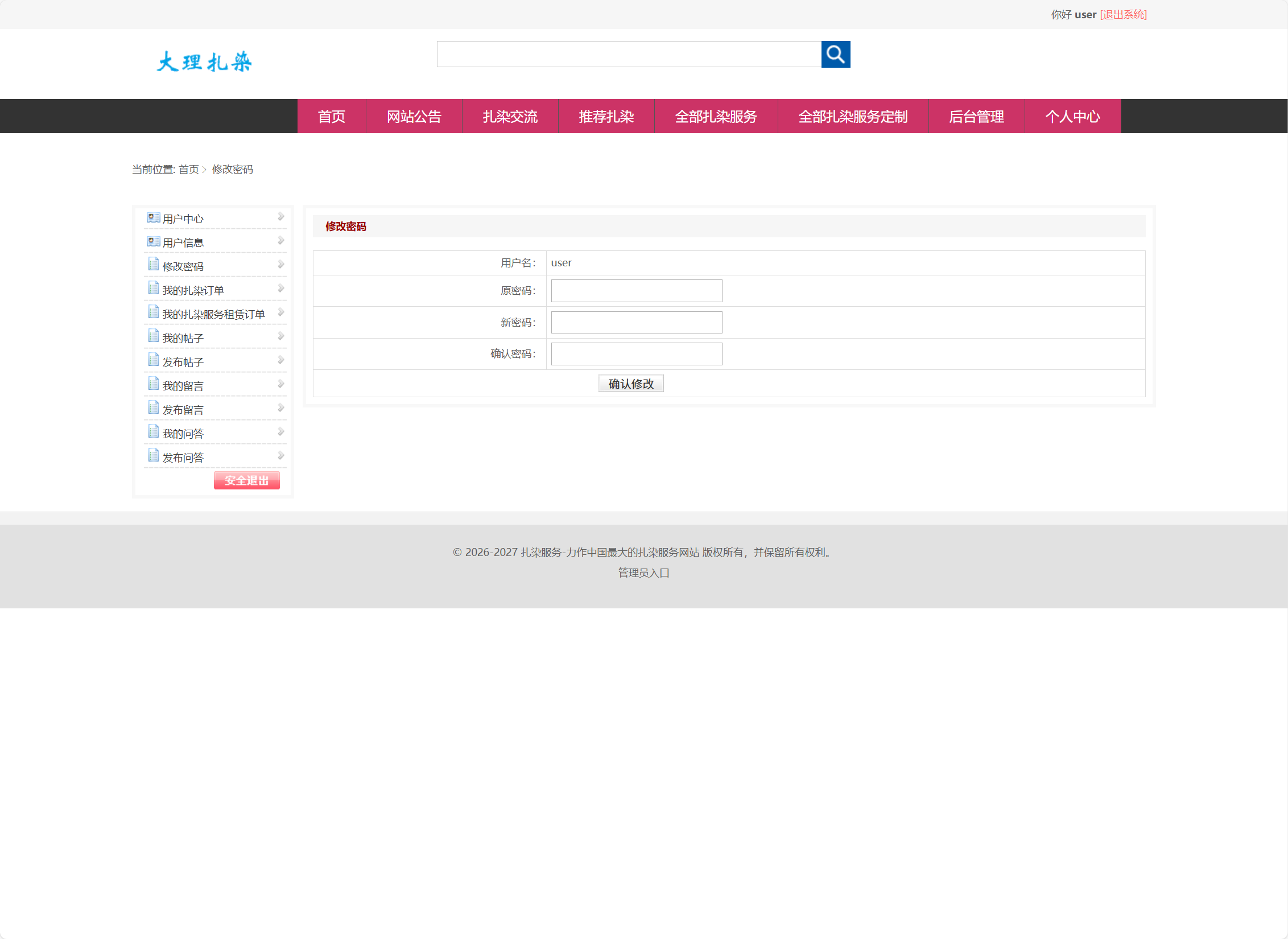Expand the chevron next to 我的扎染服务租赁订单

[x=280, y=312]
